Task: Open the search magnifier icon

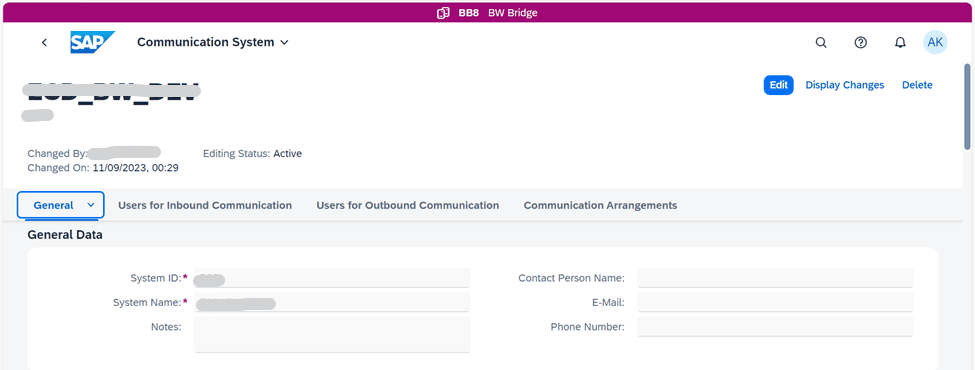Action: point(821,42)
